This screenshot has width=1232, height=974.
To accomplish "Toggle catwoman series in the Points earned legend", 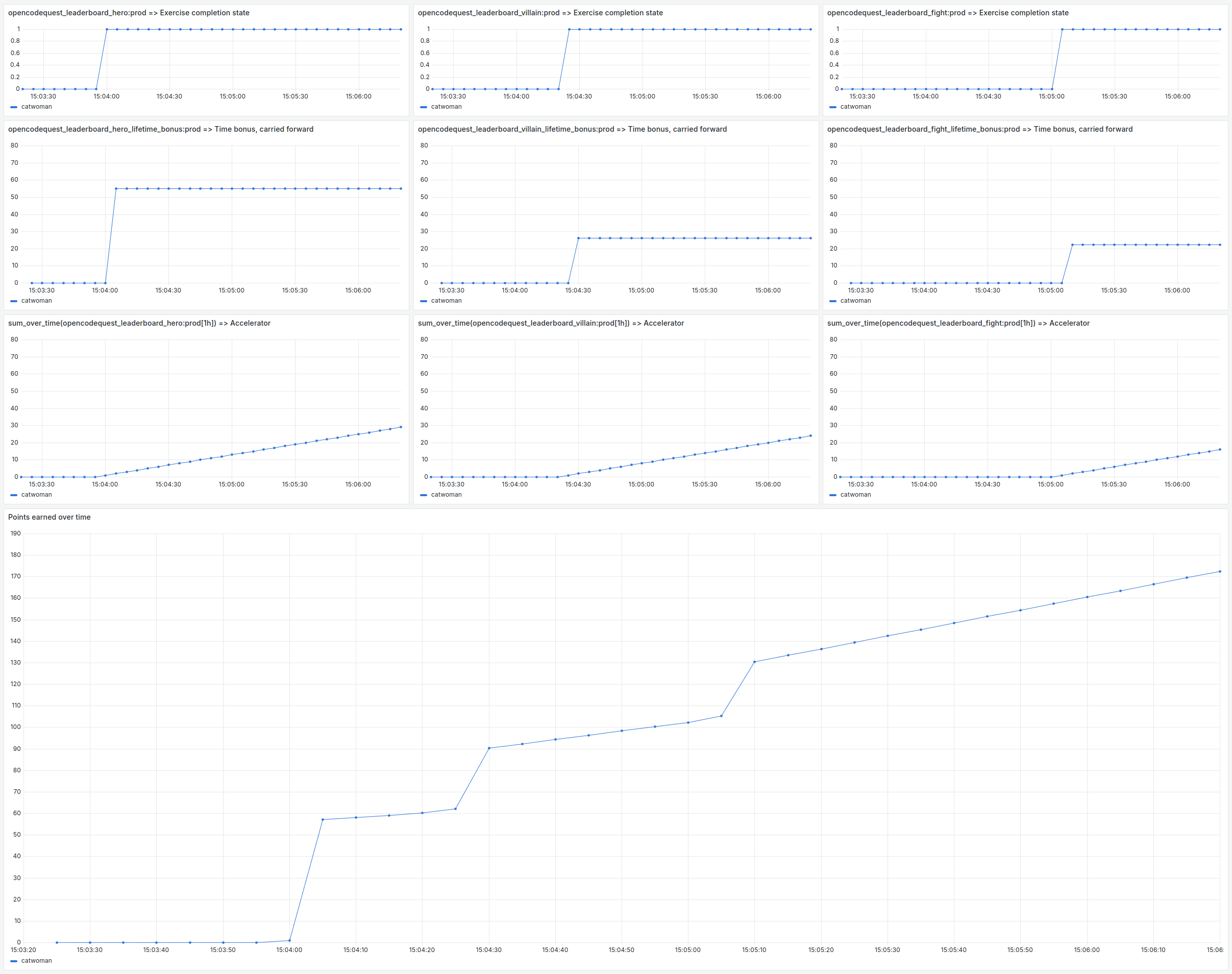I will pyautogui.click(x=36, y=960).
